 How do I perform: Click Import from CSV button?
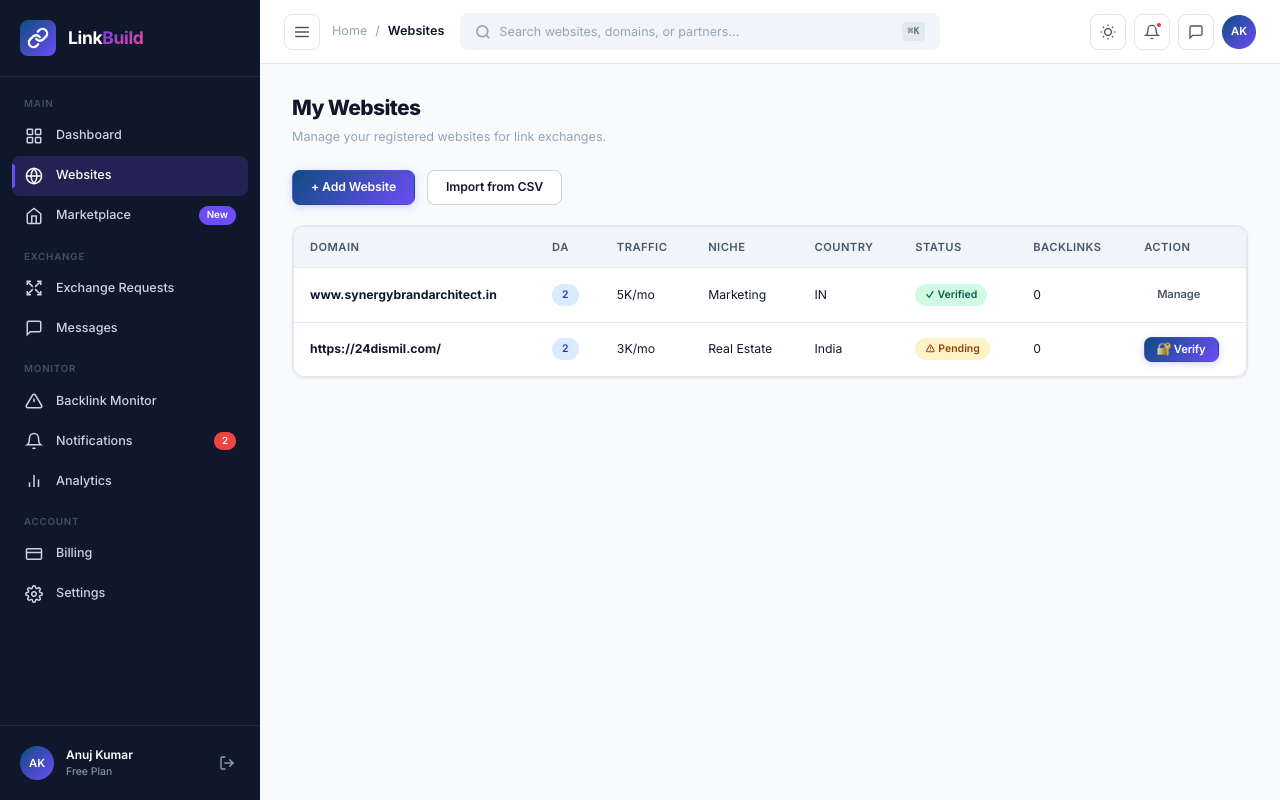[x=494, y=187]
